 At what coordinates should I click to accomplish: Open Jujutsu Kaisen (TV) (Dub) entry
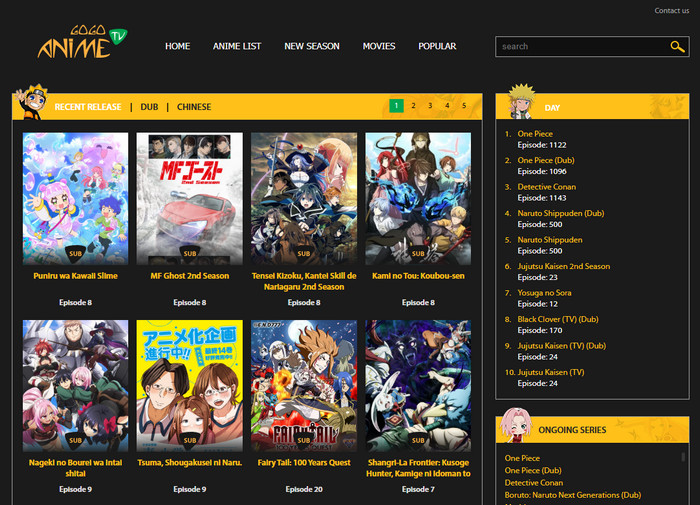pyautogui.click(x=562, y=346)
